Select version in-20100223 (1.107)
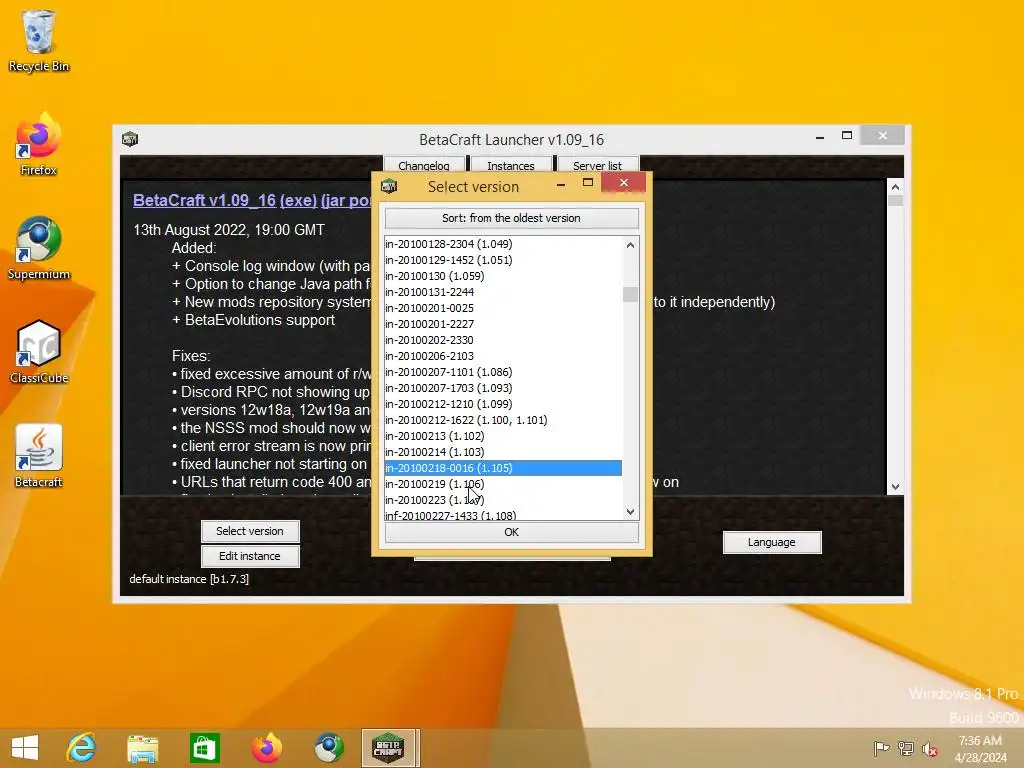 tap(503, 500)
